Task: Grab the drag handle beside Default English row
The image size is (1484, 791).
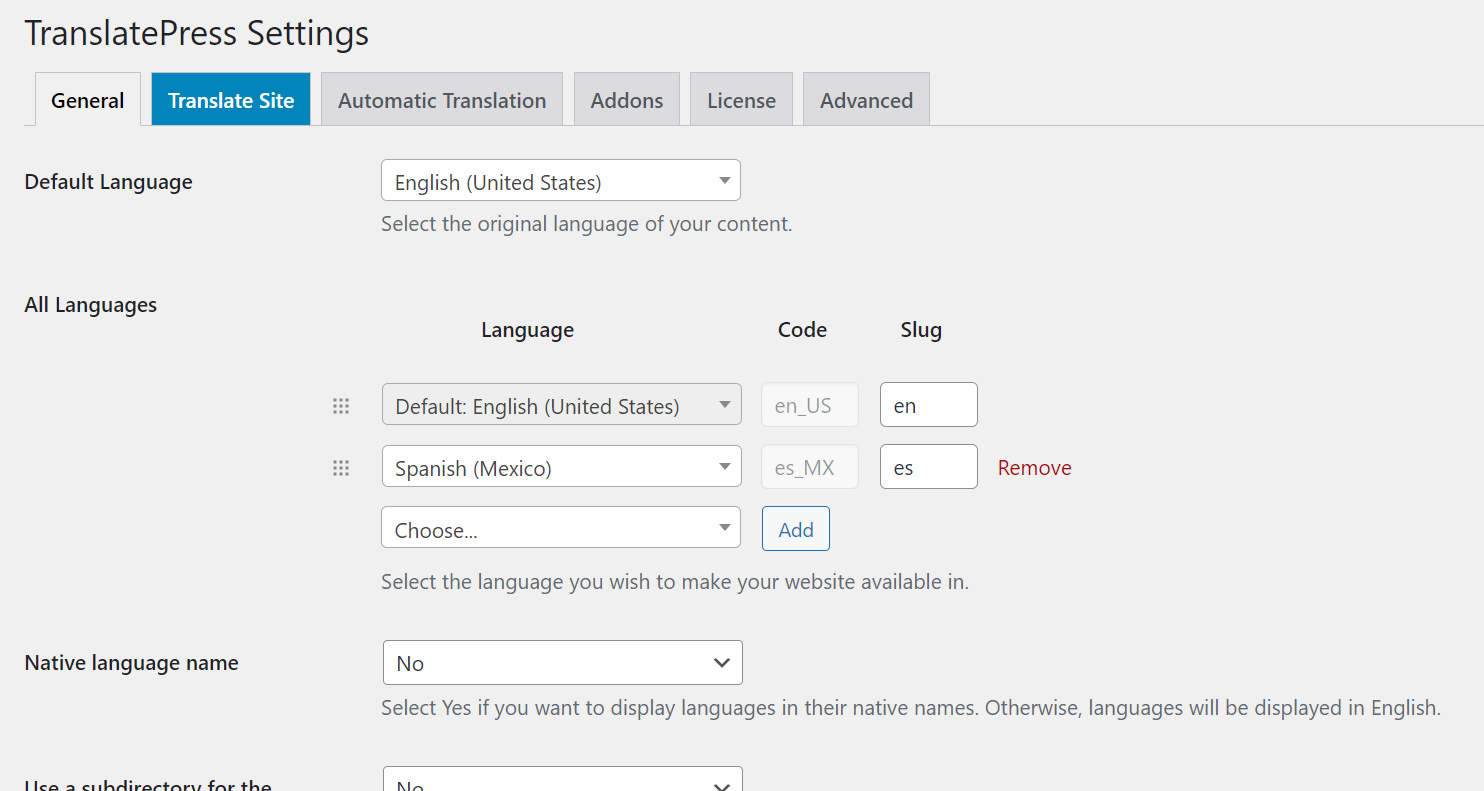Action: (341, 406)
